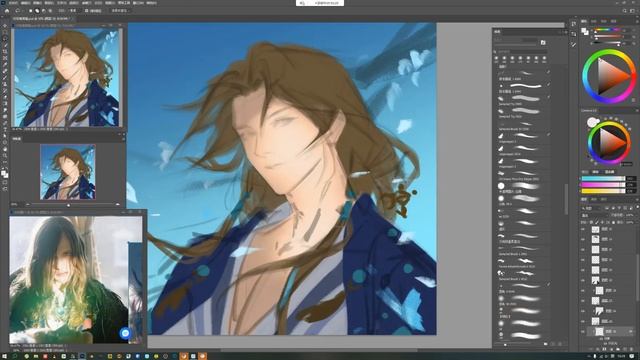Select the Brush tool in the toolbar
The height and width of the screenshot is (360, 640).
pyautogui.click(x=5, y=78)
